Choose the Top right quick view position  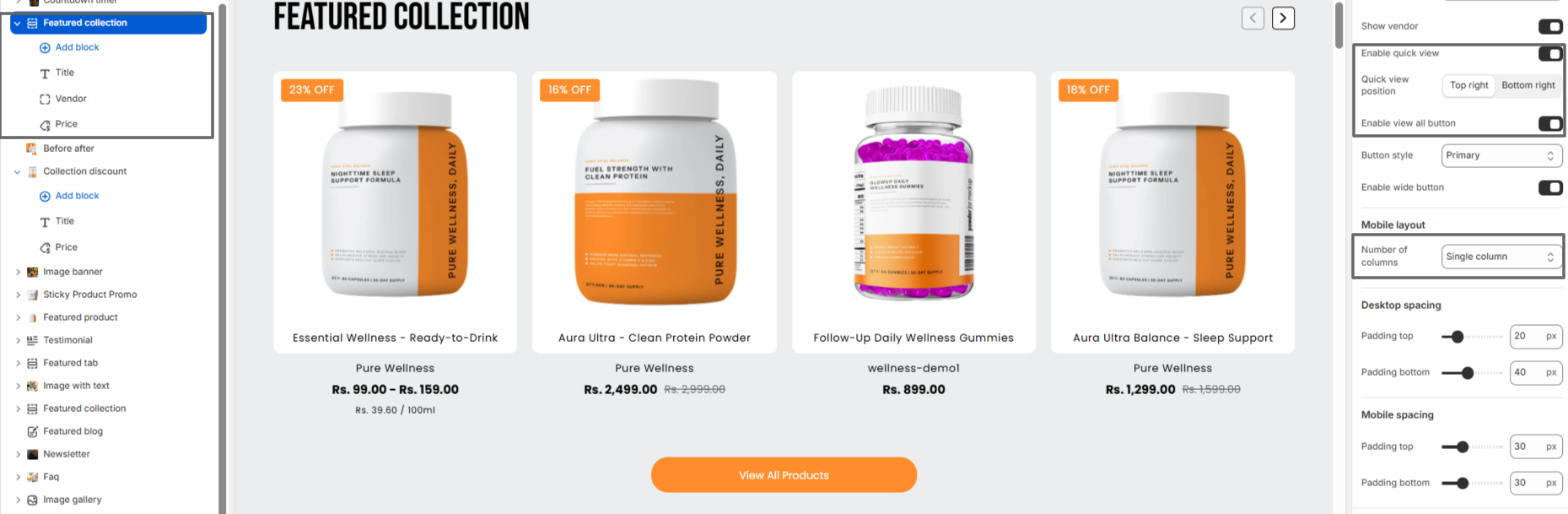(1468, 85)
